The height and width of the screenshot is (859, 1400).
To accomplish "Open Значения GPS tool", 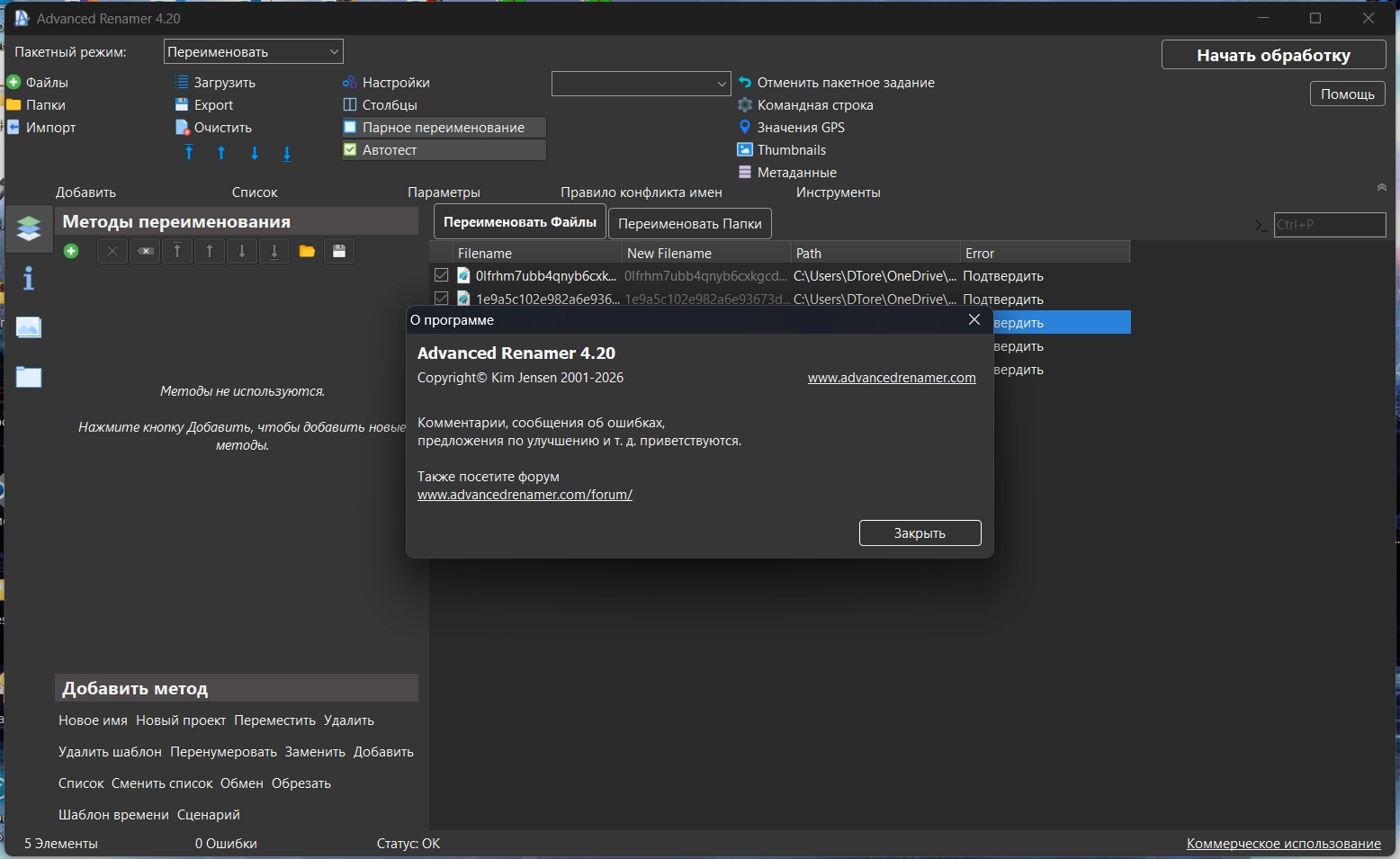I will click(791, 128).
